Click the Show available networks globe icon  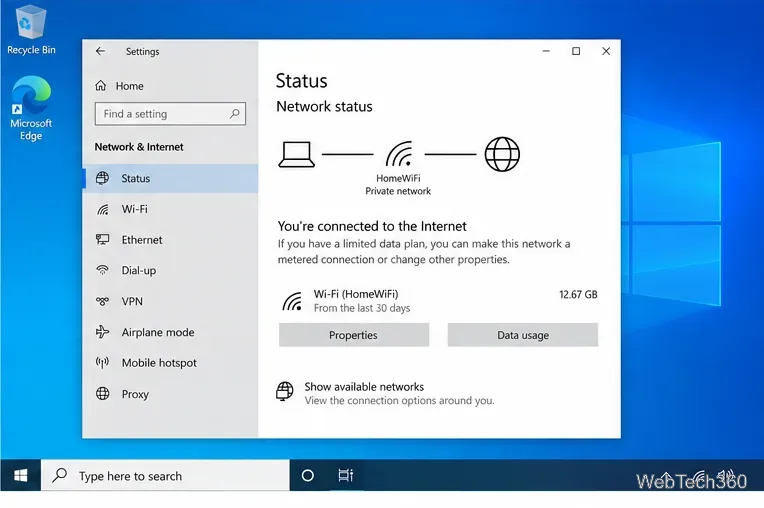285,392
